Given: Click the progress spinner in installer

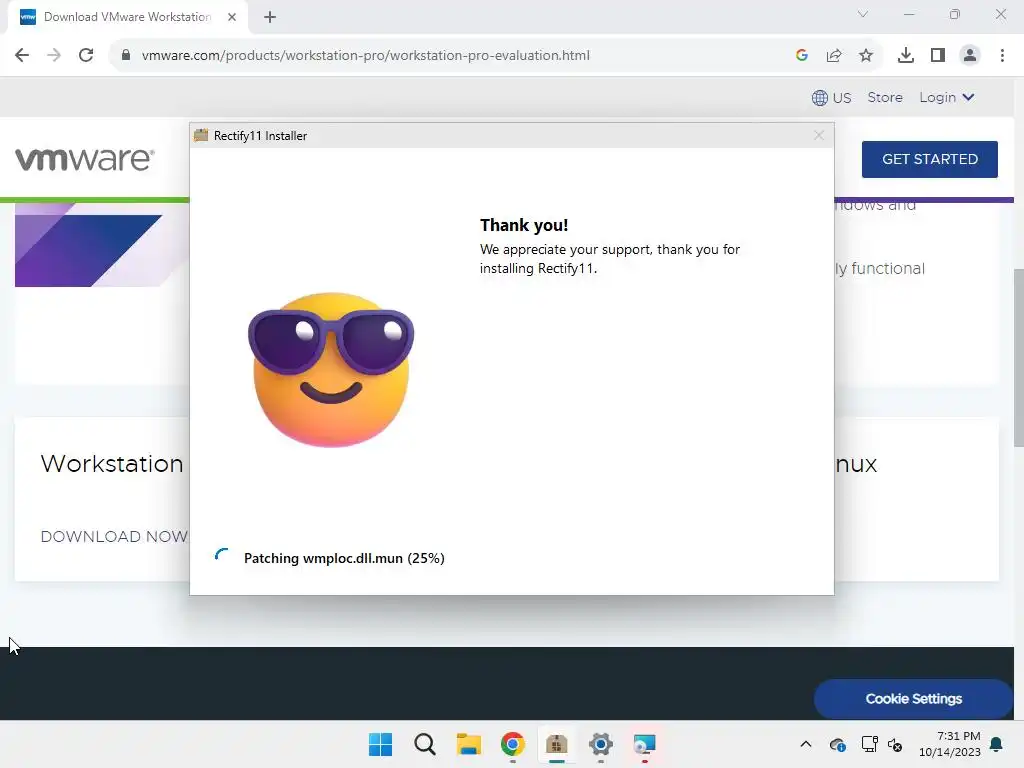Looking at the screenshot, I should [x=222, y=556].
